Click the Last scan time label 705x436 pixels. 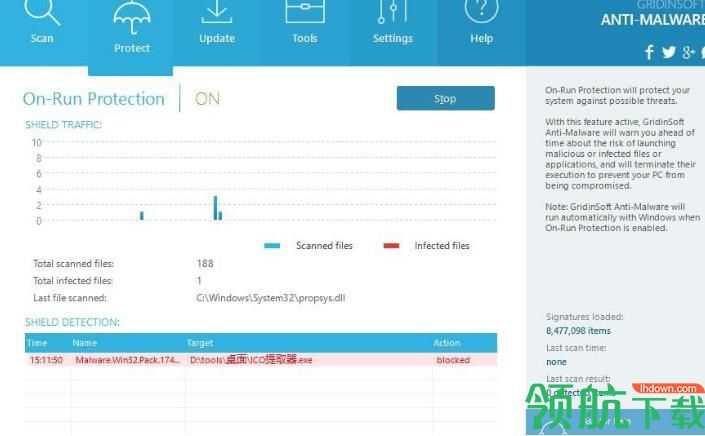click(x=576, y=348)
